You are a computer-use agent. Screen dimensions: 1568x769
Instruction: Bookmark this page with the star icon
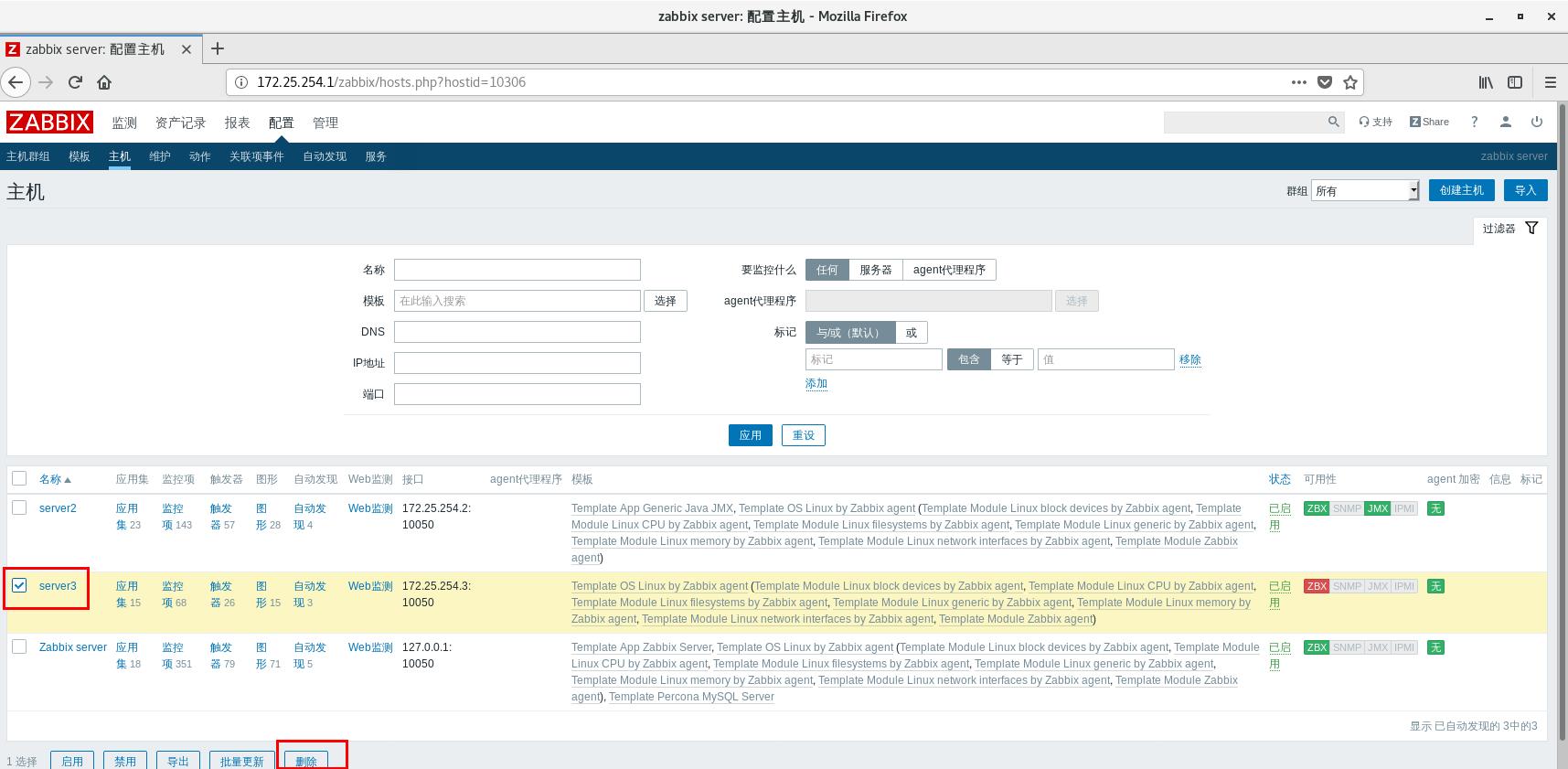[x=1349, y=82]
